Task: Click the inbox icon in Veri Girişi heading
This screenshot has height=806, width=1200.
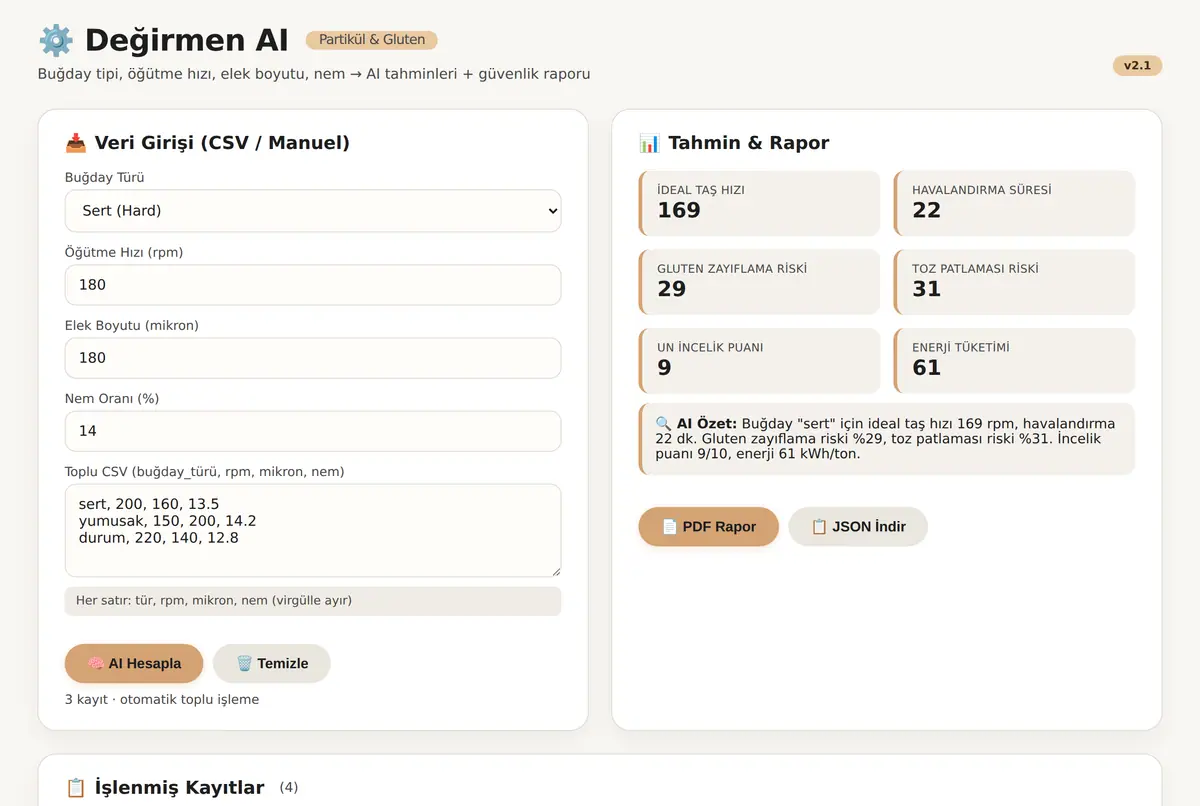Action: point(76,143)
